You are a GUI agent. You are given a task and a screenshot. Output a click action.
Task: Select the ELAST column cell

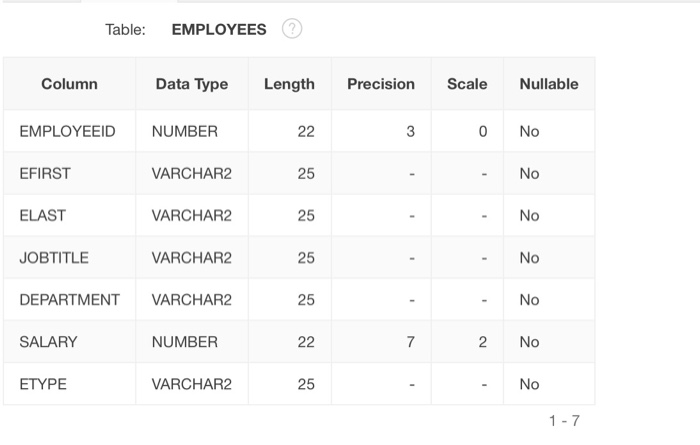(42, 215)
